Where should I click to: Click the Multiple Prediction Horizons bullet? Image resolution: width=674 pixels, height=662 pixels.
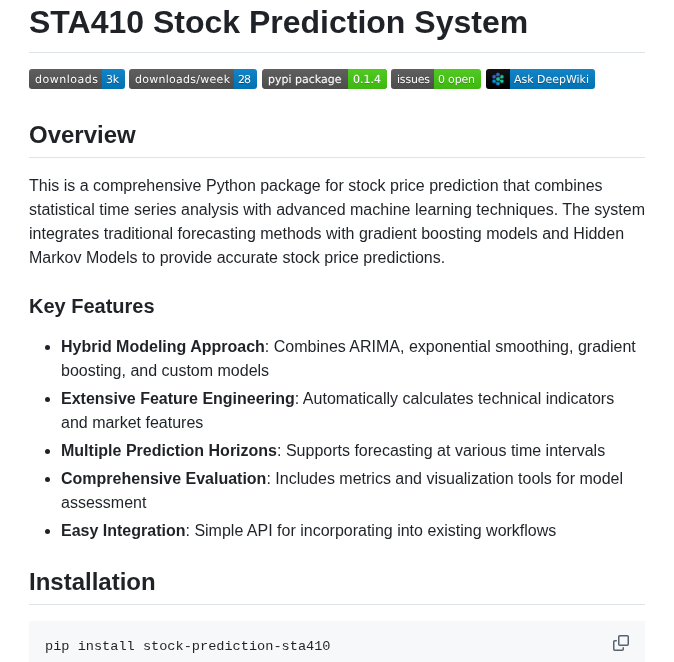click(x=333, y=451)
